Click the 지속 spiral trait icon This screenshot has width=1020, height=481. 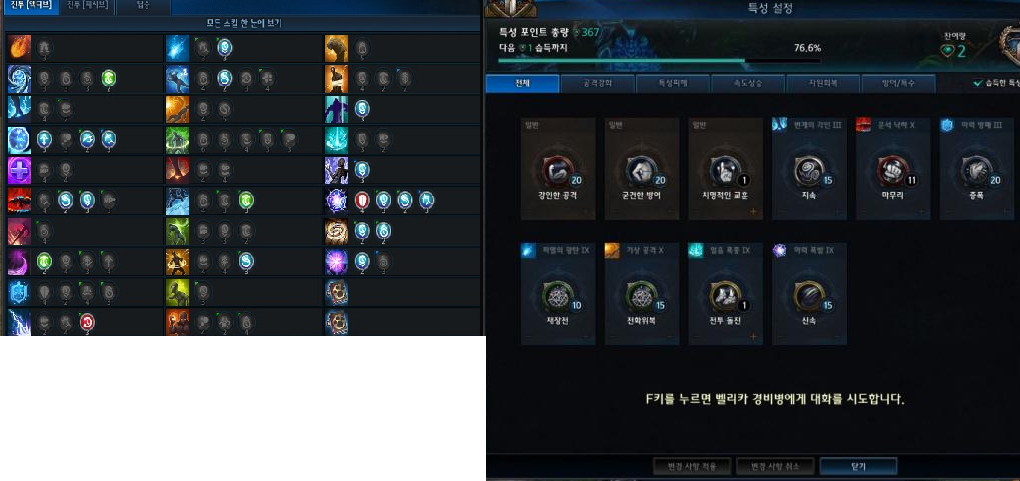click(809, 171)
